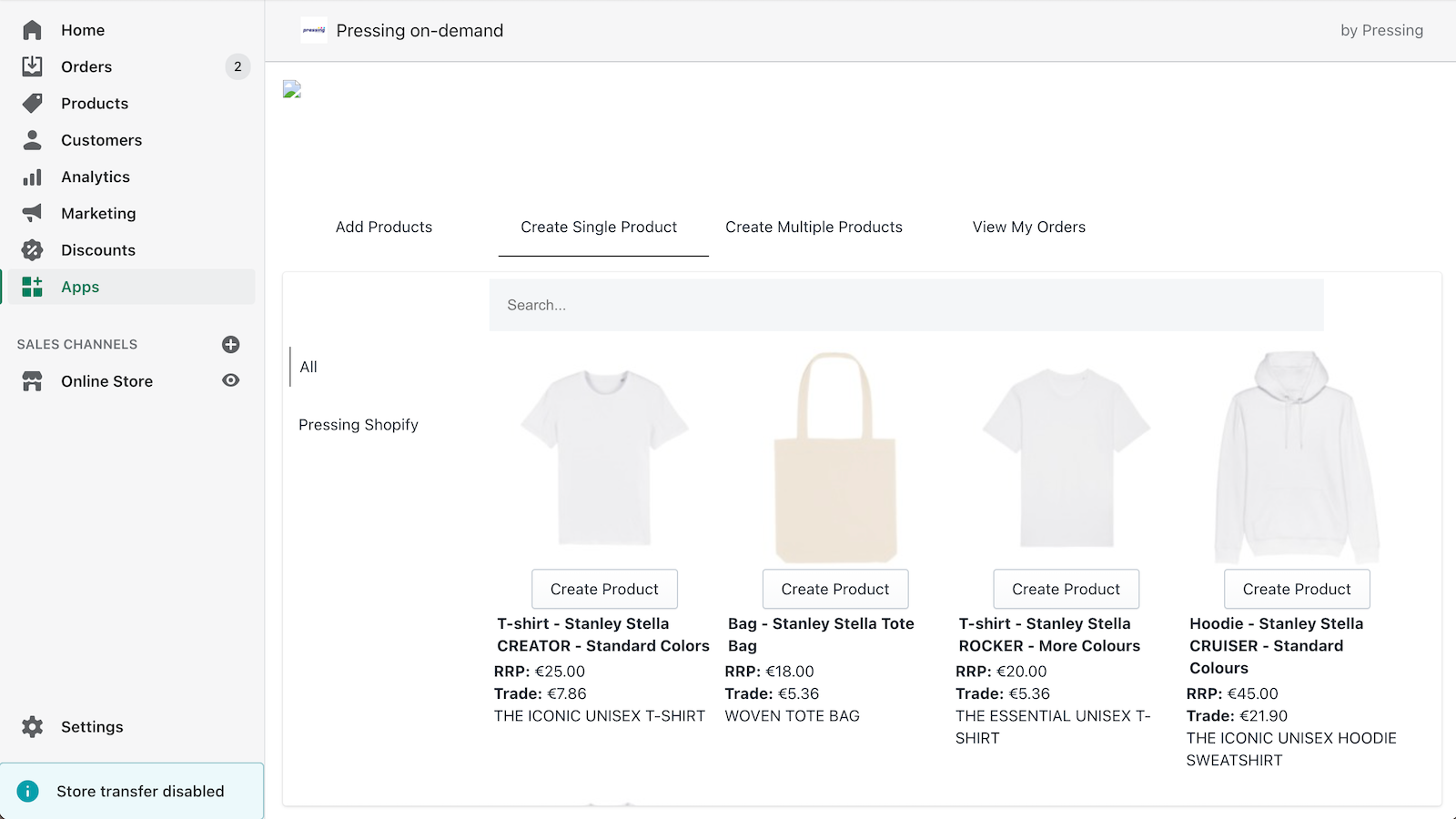This screenshot has height=819, width=1456.
Task: Click the Marketing megaphone icon
Action: (32, 213)
